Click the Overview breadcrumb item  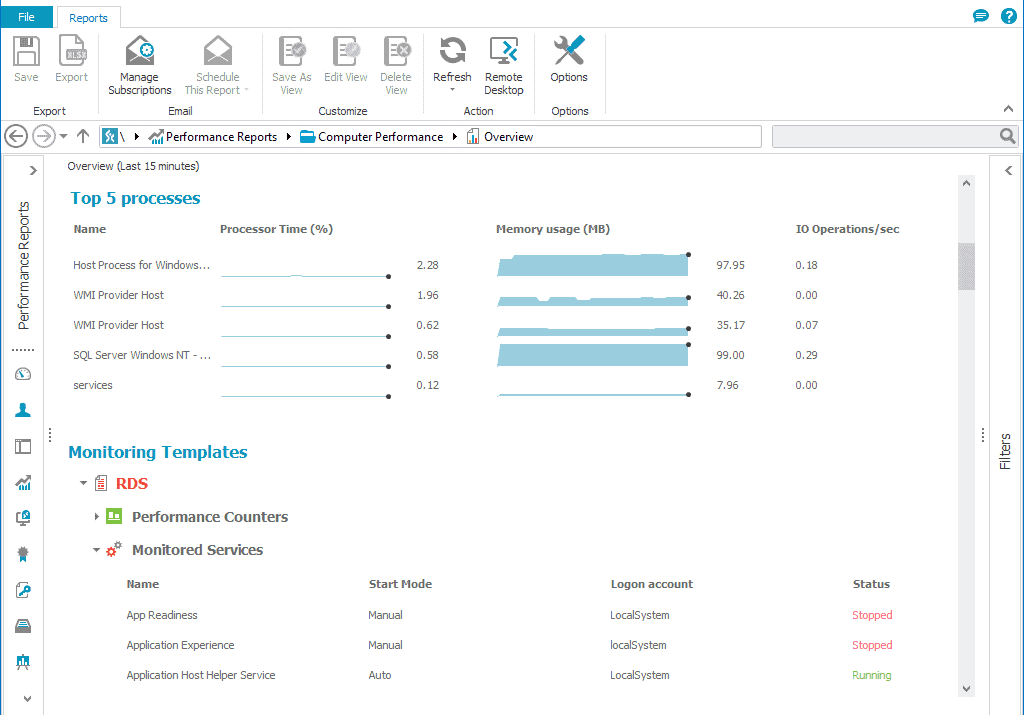[x=508, y=136]
